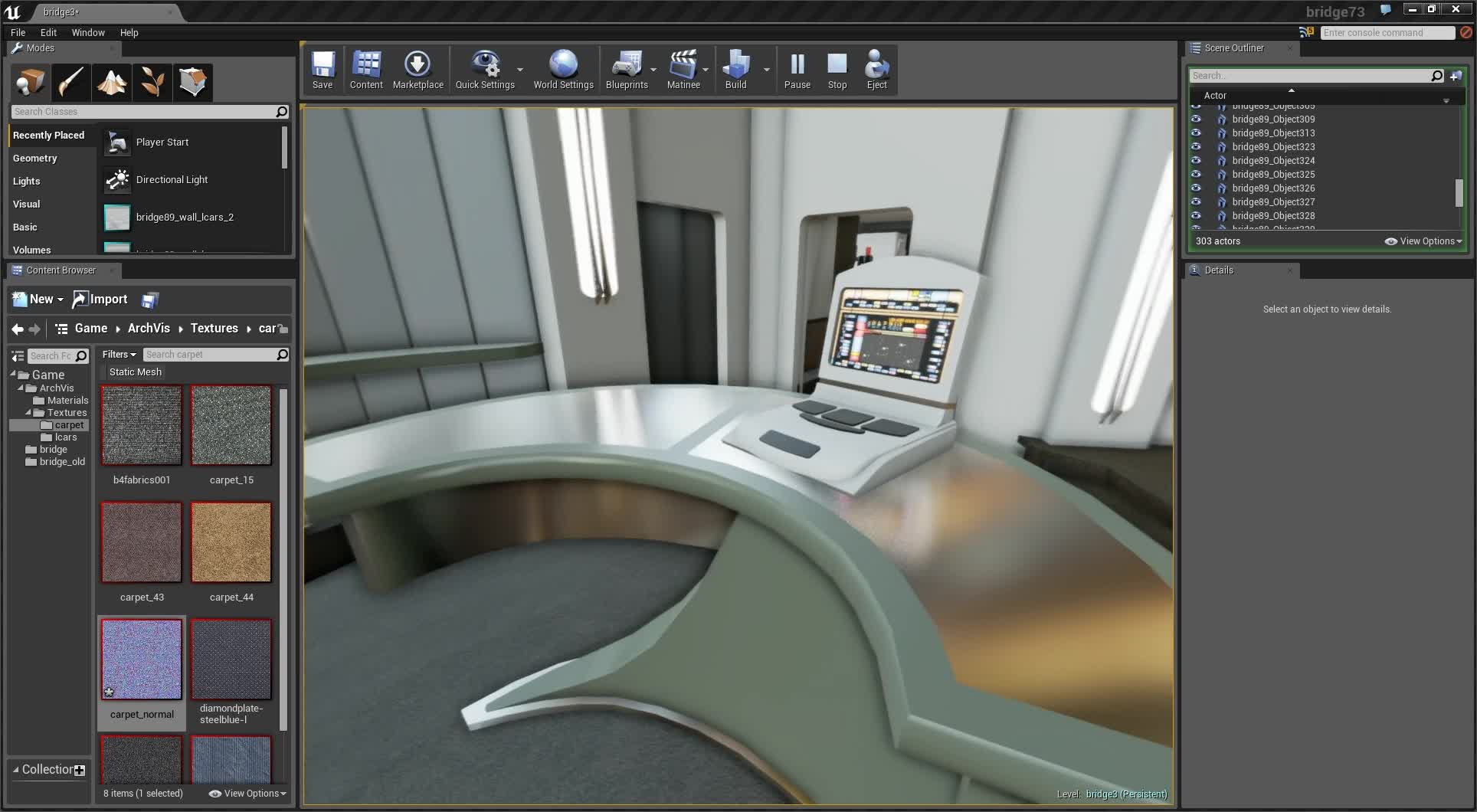
Task: Open Foliage mode
Action: (152, 82)
